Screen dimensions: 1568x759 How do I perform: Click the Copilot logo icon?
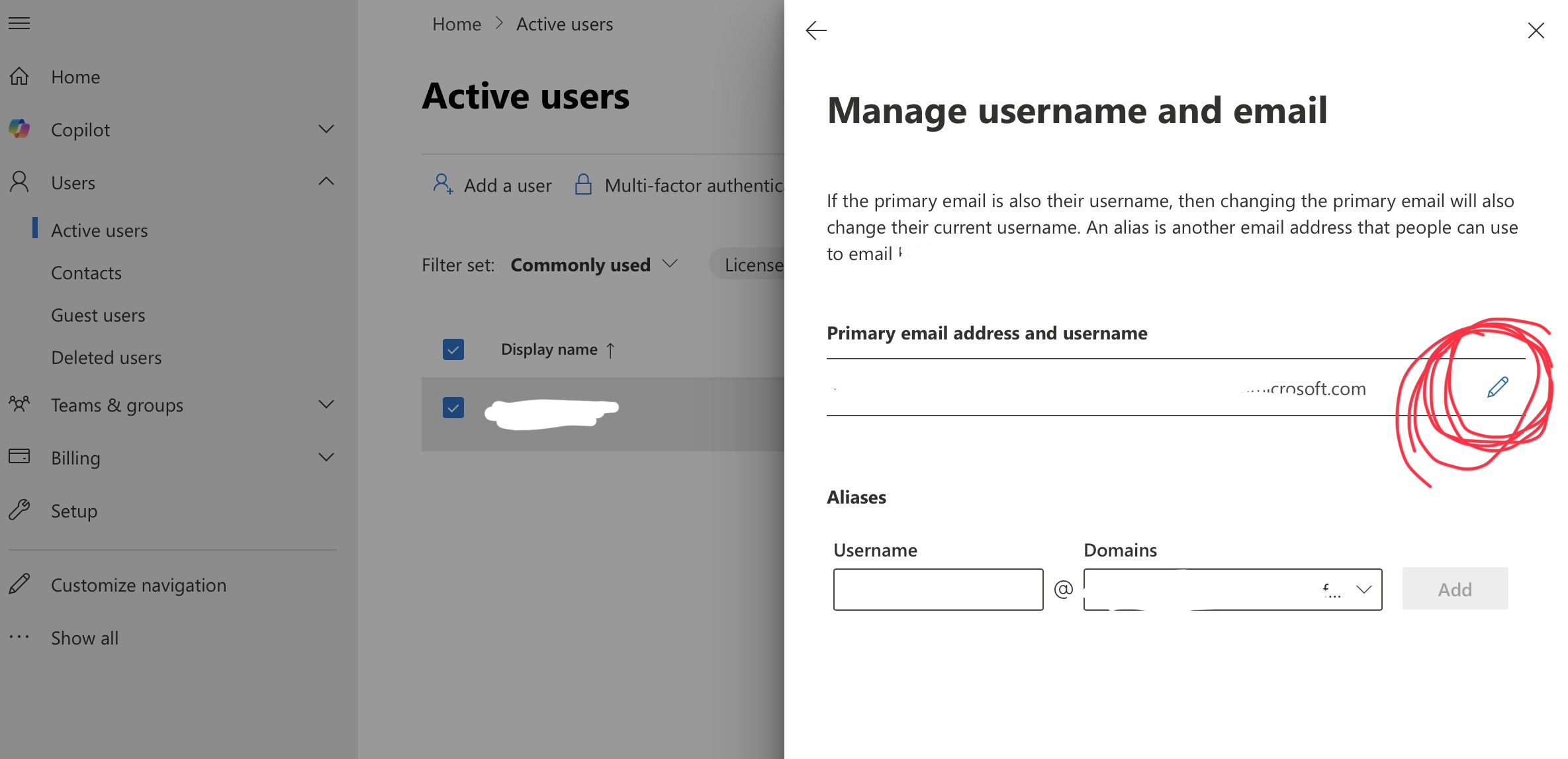20,129
